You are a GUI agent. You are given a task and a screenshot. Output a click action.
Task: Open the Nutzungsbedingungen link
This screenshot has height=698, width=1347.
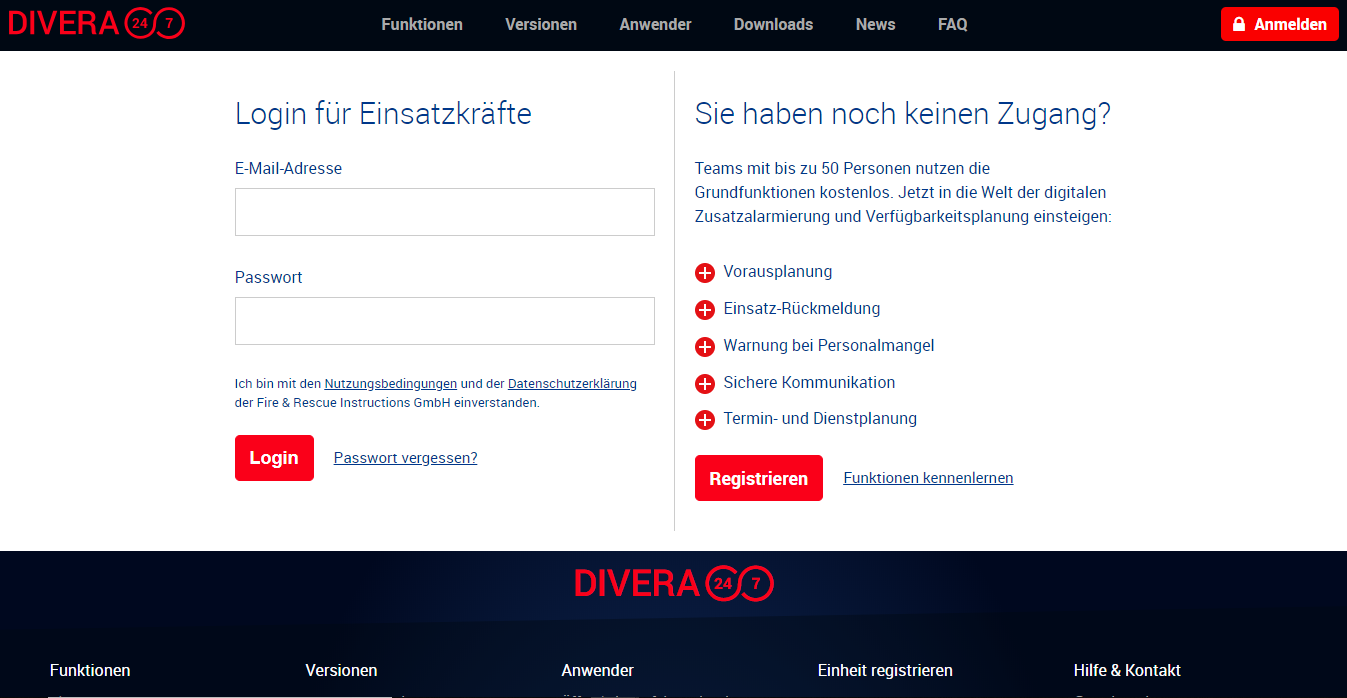coord(391,383)
